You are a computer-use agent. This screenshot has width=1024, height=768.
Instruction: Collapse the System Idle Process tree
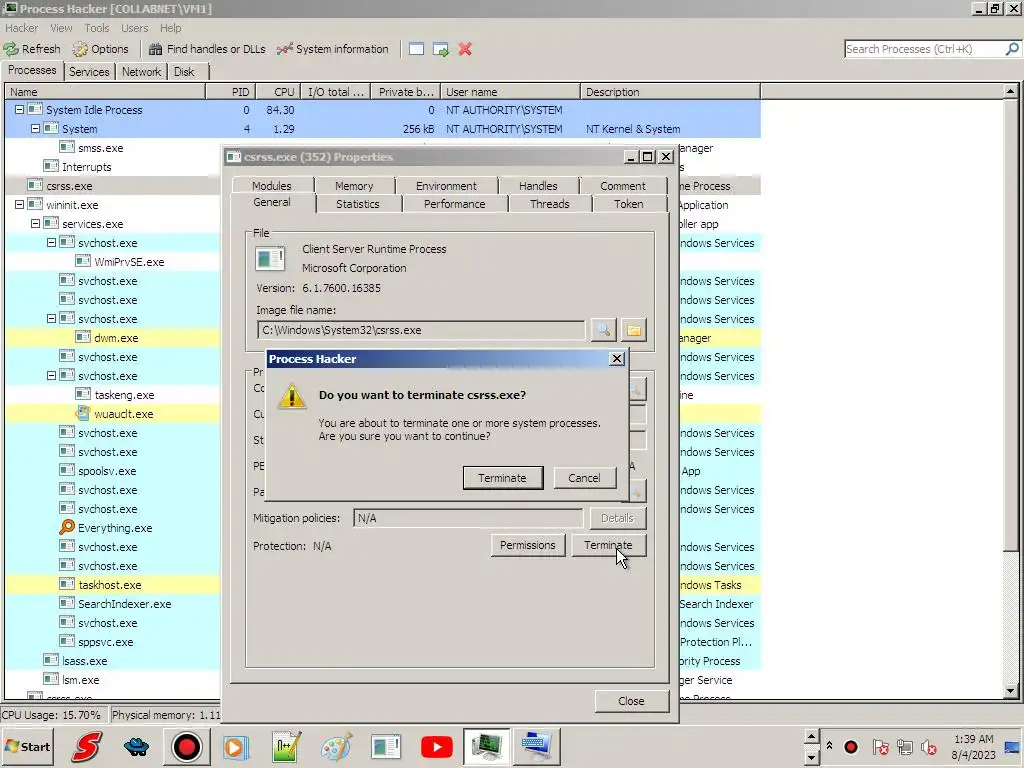click(20, 110)
